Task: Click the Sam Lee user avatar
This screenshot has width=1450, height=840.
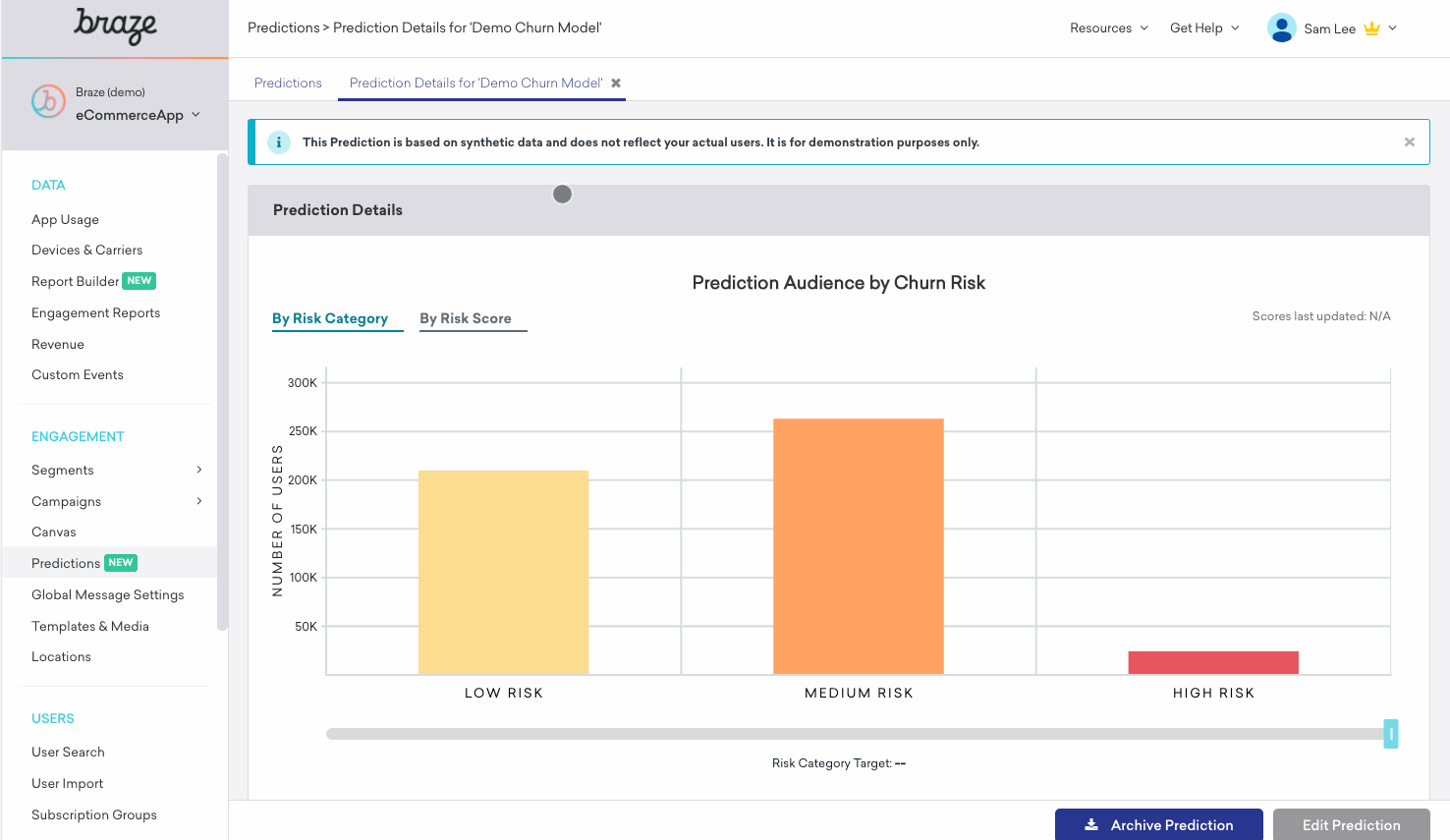Action: (x=1281, y=28)
